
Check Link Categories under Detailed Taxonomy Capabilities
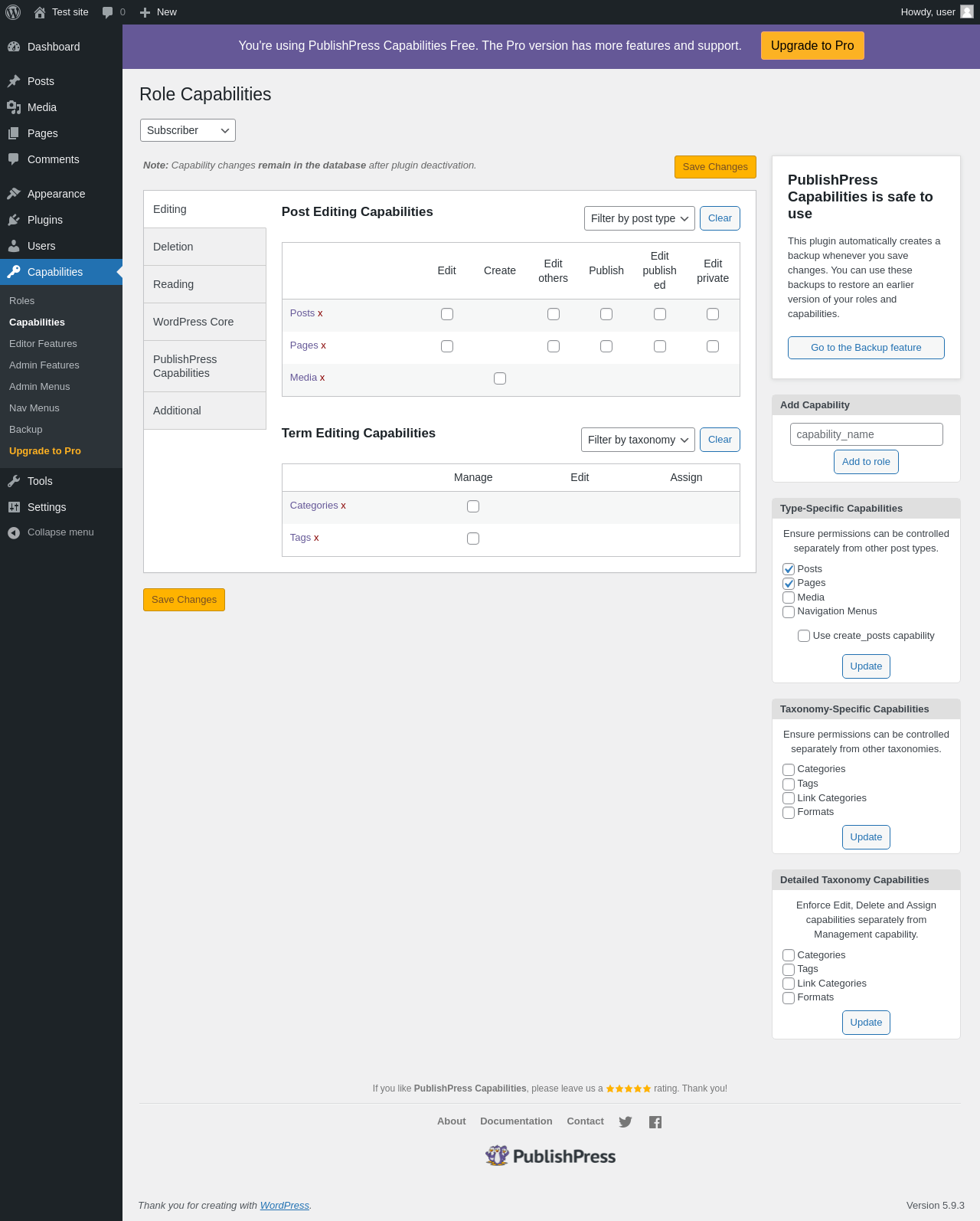(x=789, y=984)
